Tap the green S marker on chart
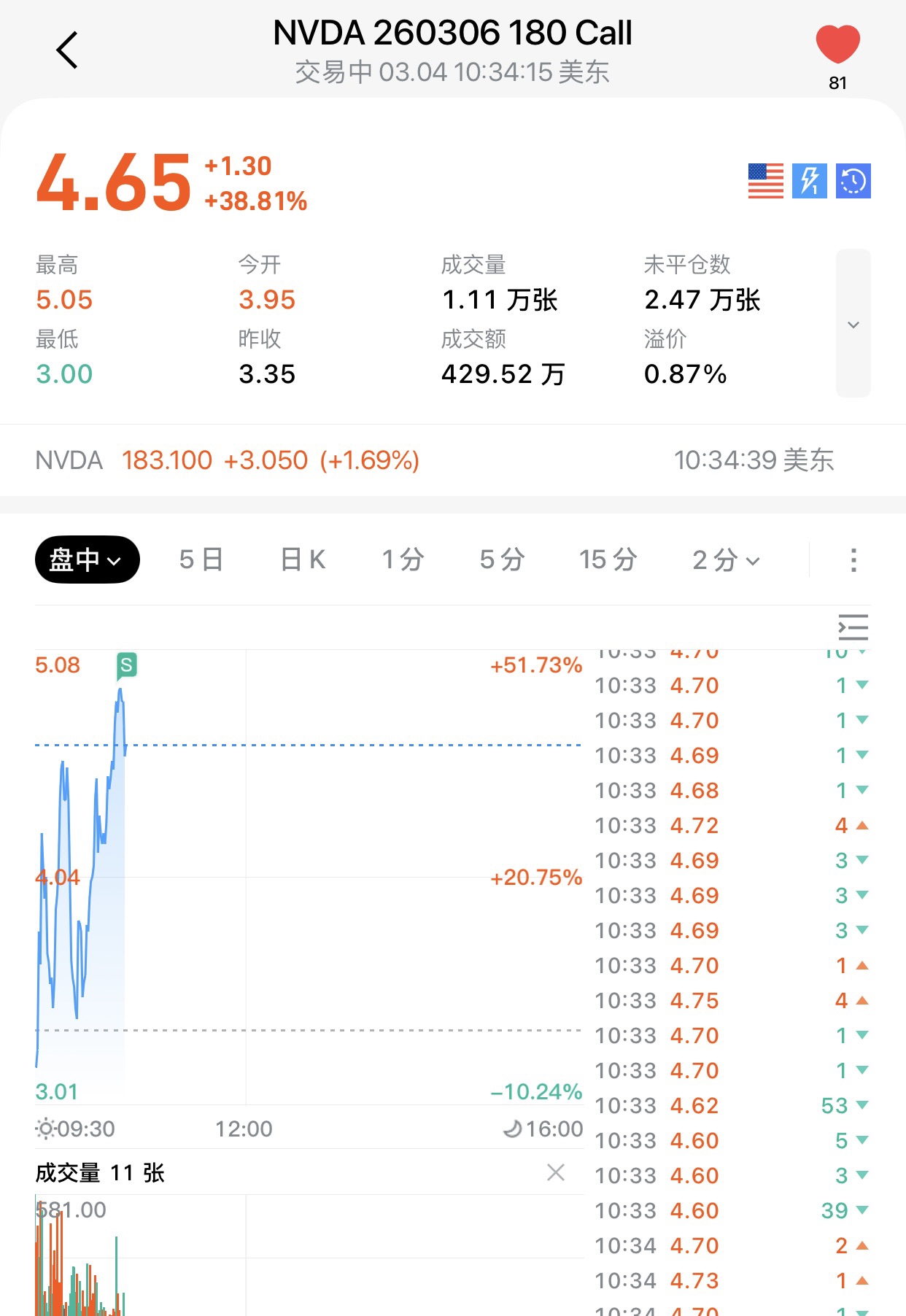The height and width of the screenshot is (1316, 906). tap(126, 665)
